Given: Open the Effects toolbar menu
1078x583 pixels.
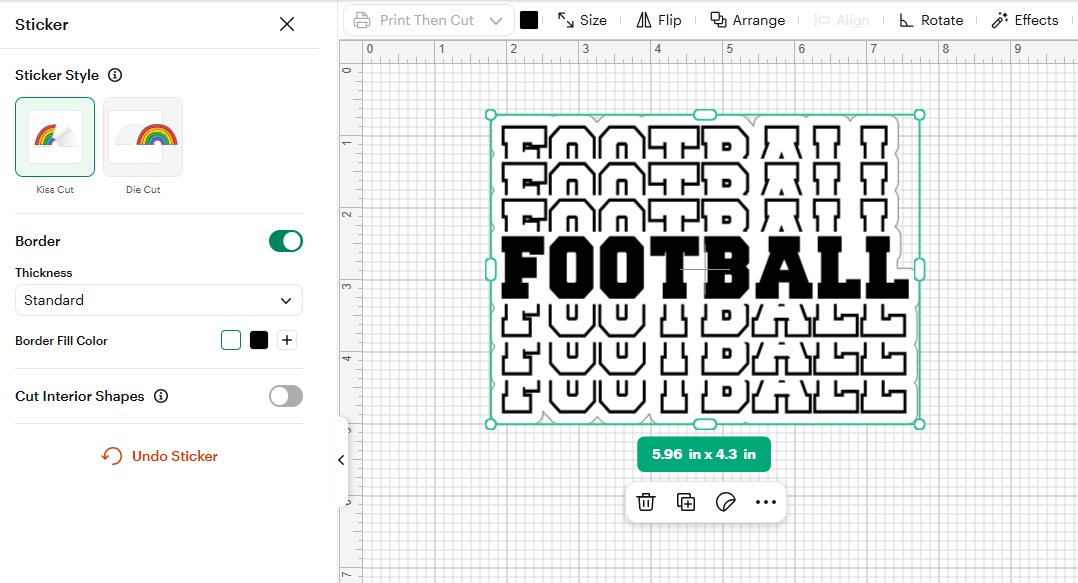Looking at the screenshot, I should [x=1024, y=20].
